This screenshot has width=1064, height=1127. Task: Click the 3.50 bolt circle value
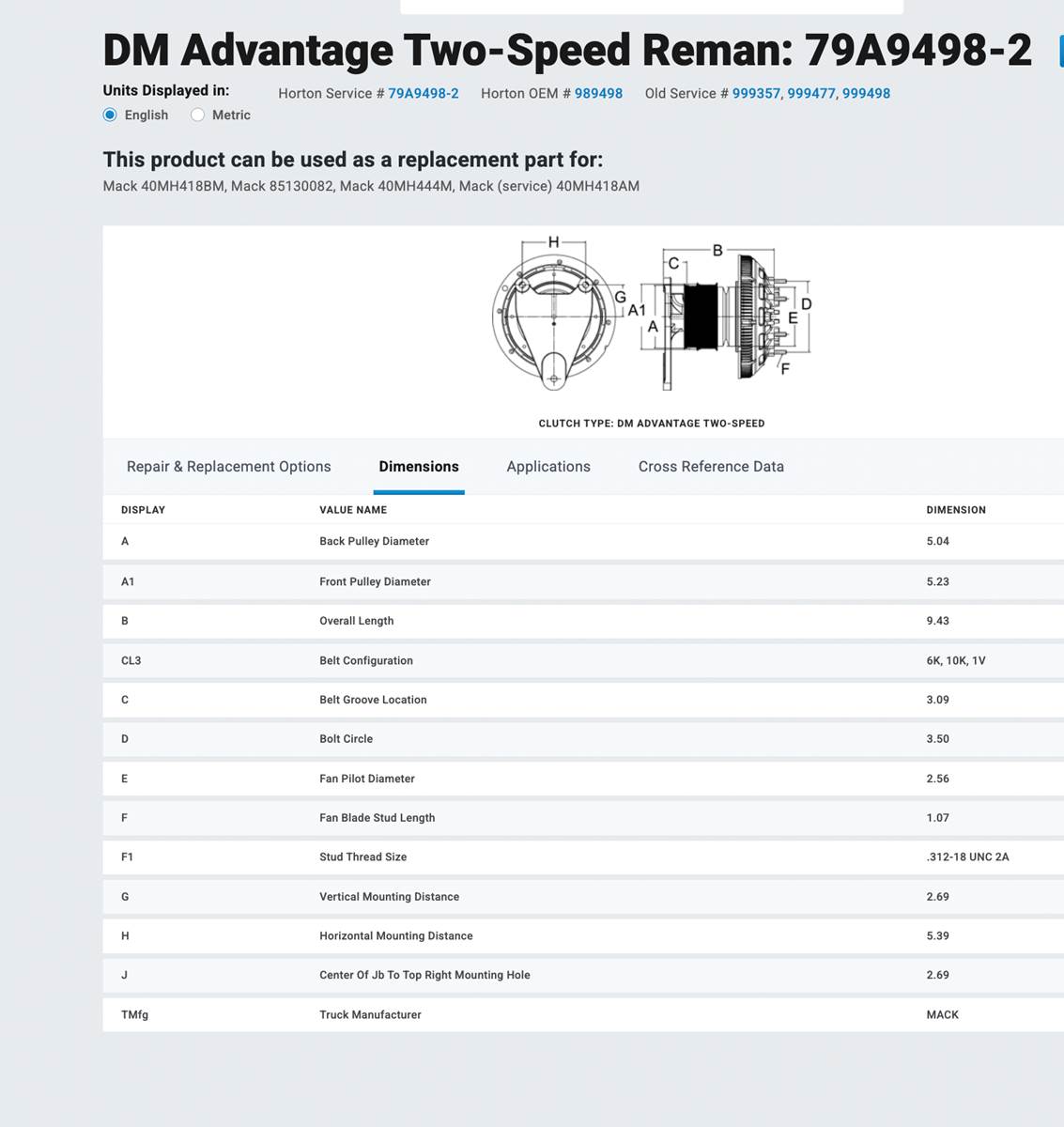tap(937, 739)
